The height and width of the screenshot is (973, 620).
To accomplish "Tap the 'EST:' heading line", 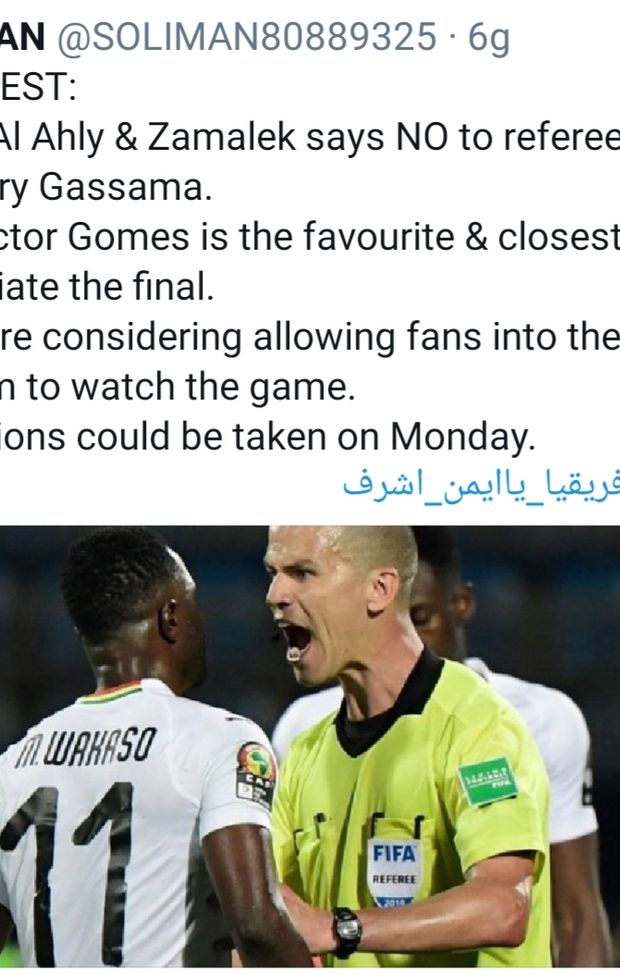I will (x=38, y=87).
